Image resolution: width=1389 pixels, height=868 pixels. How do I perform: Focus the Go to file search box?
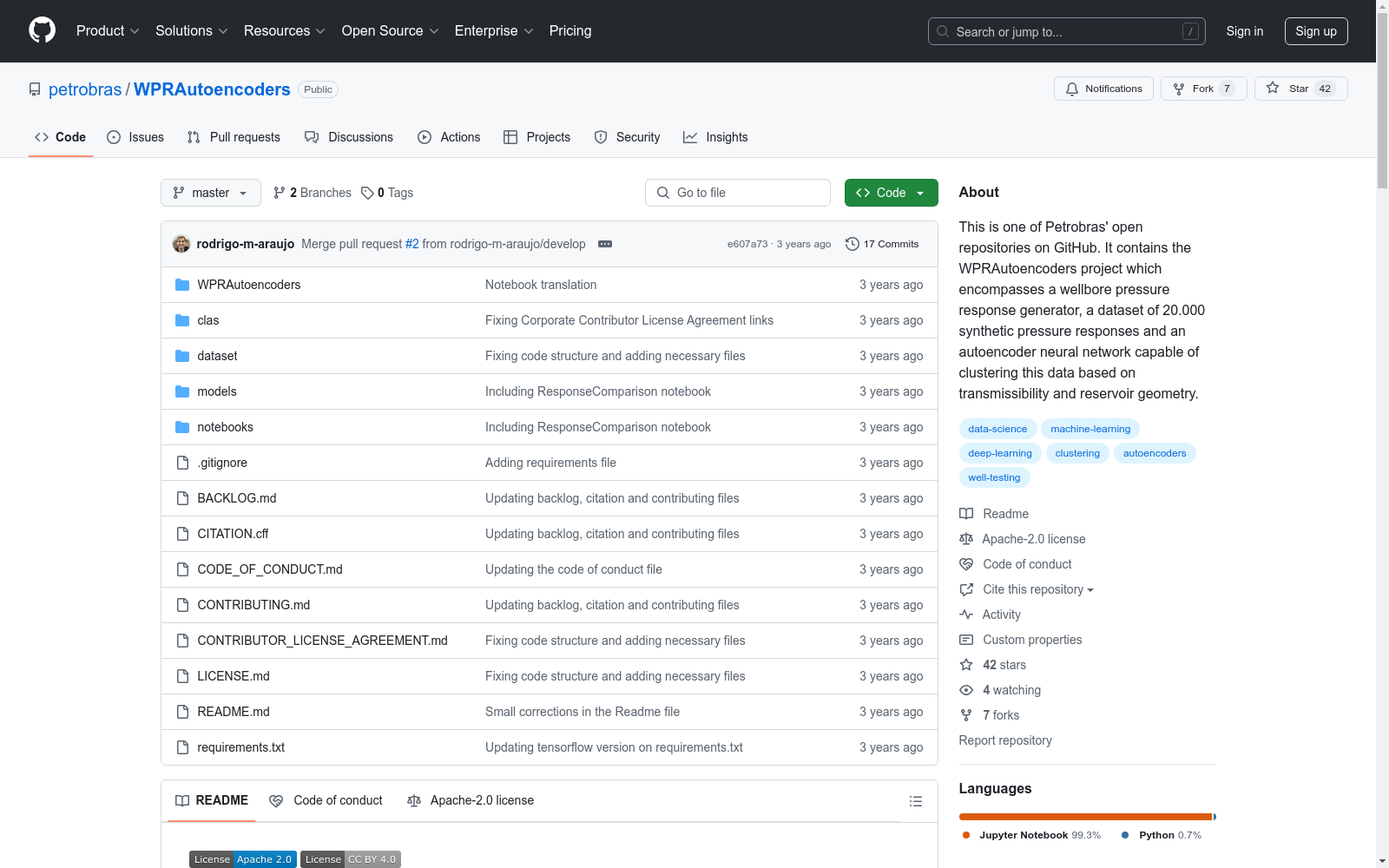(x=738, y=193)
